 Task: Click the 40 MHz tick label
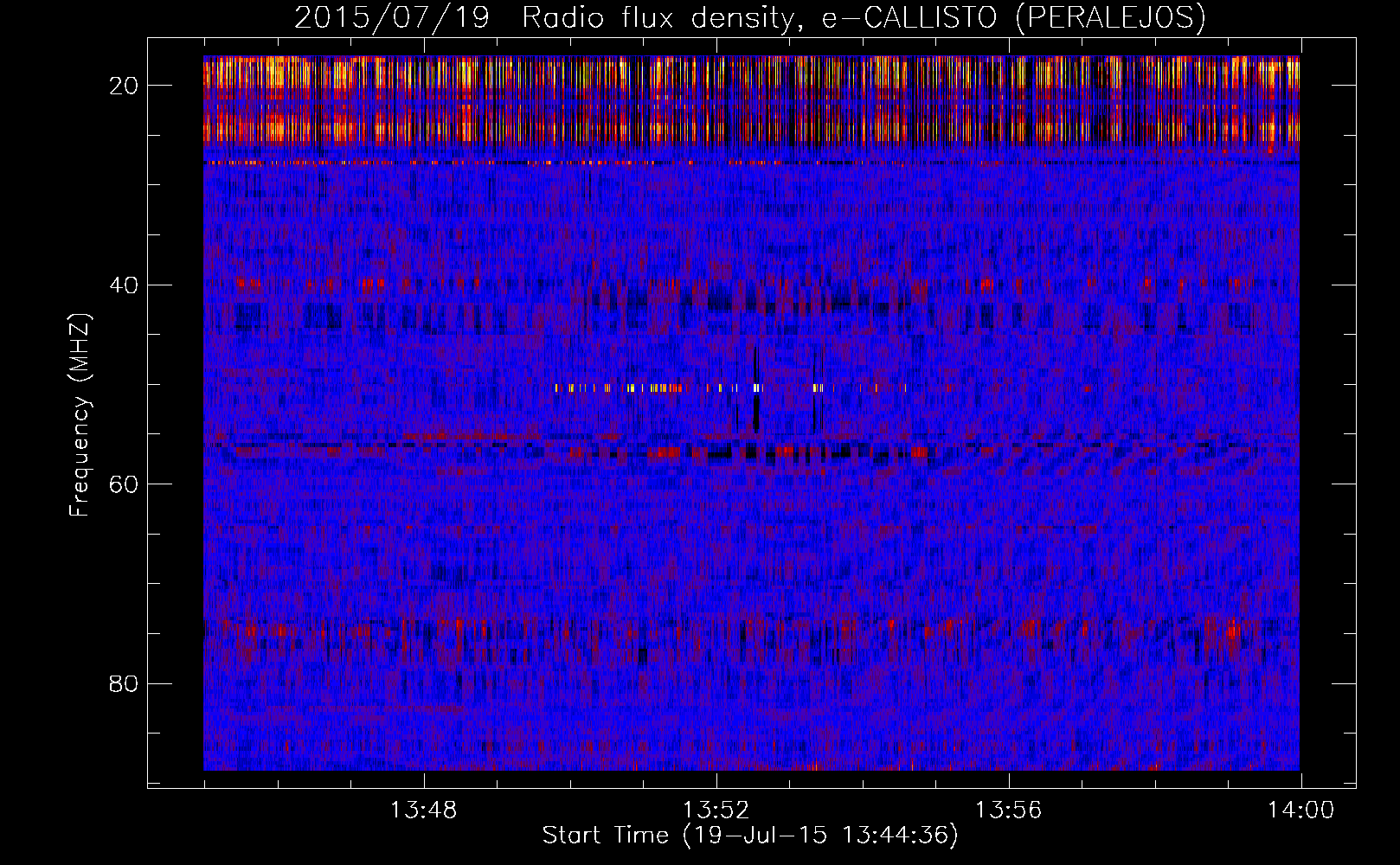point(124,285)
